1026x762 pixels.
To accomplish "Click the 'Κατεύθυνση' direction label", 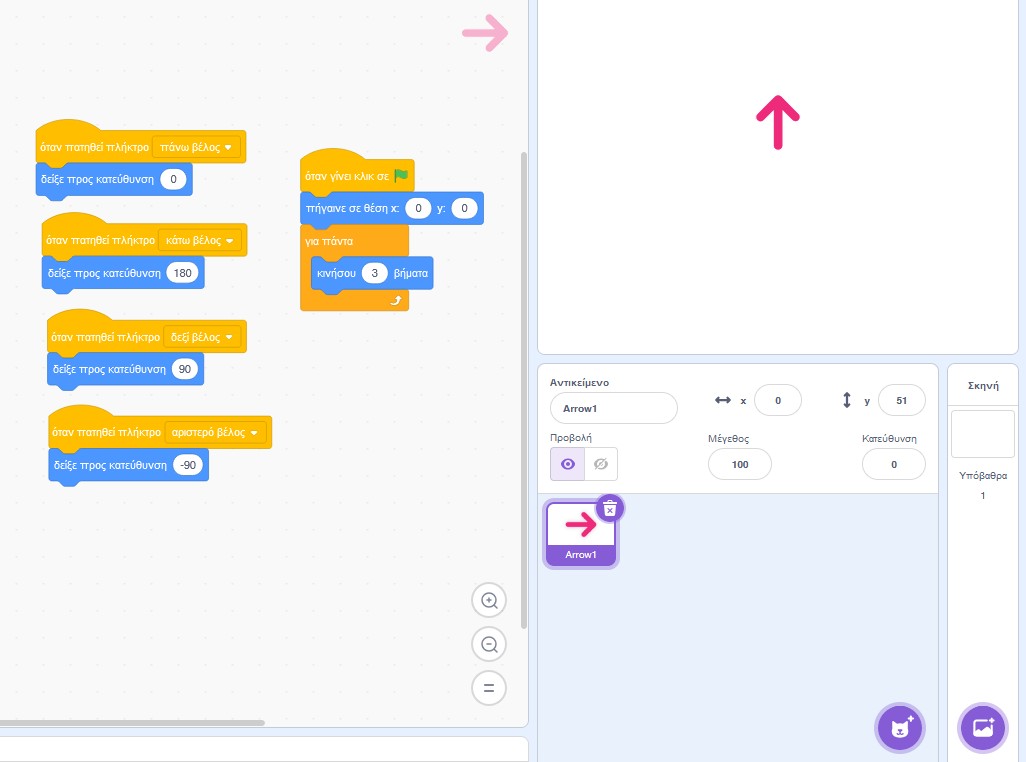I will (889, 439).
